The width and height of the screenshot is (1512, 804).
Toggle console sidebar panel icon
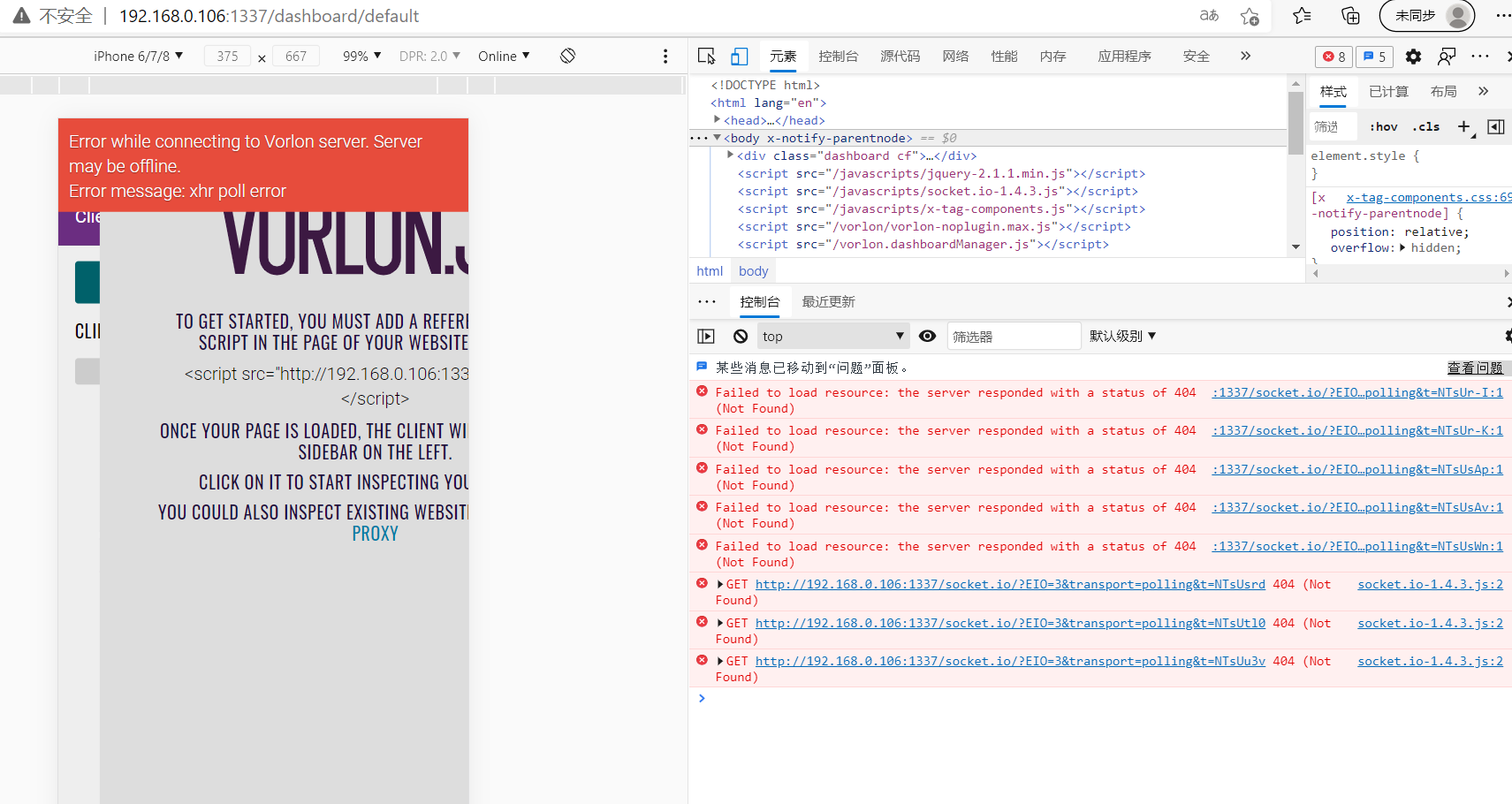point(705,336)
